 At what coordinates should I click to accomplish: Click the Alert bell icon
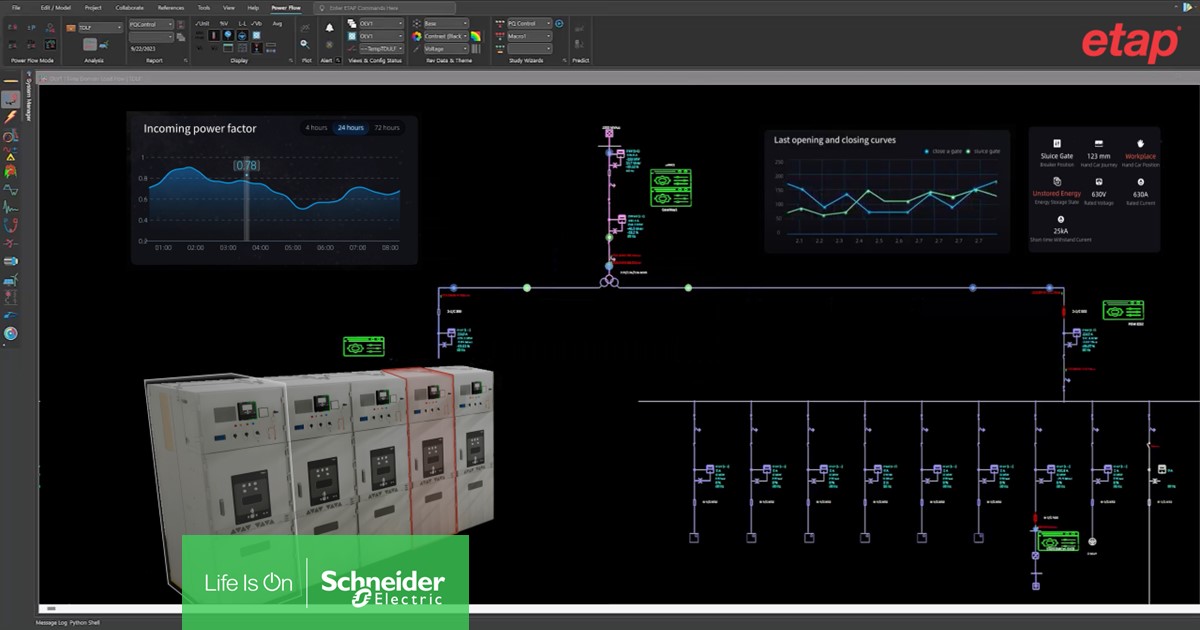tap(329, 28)
